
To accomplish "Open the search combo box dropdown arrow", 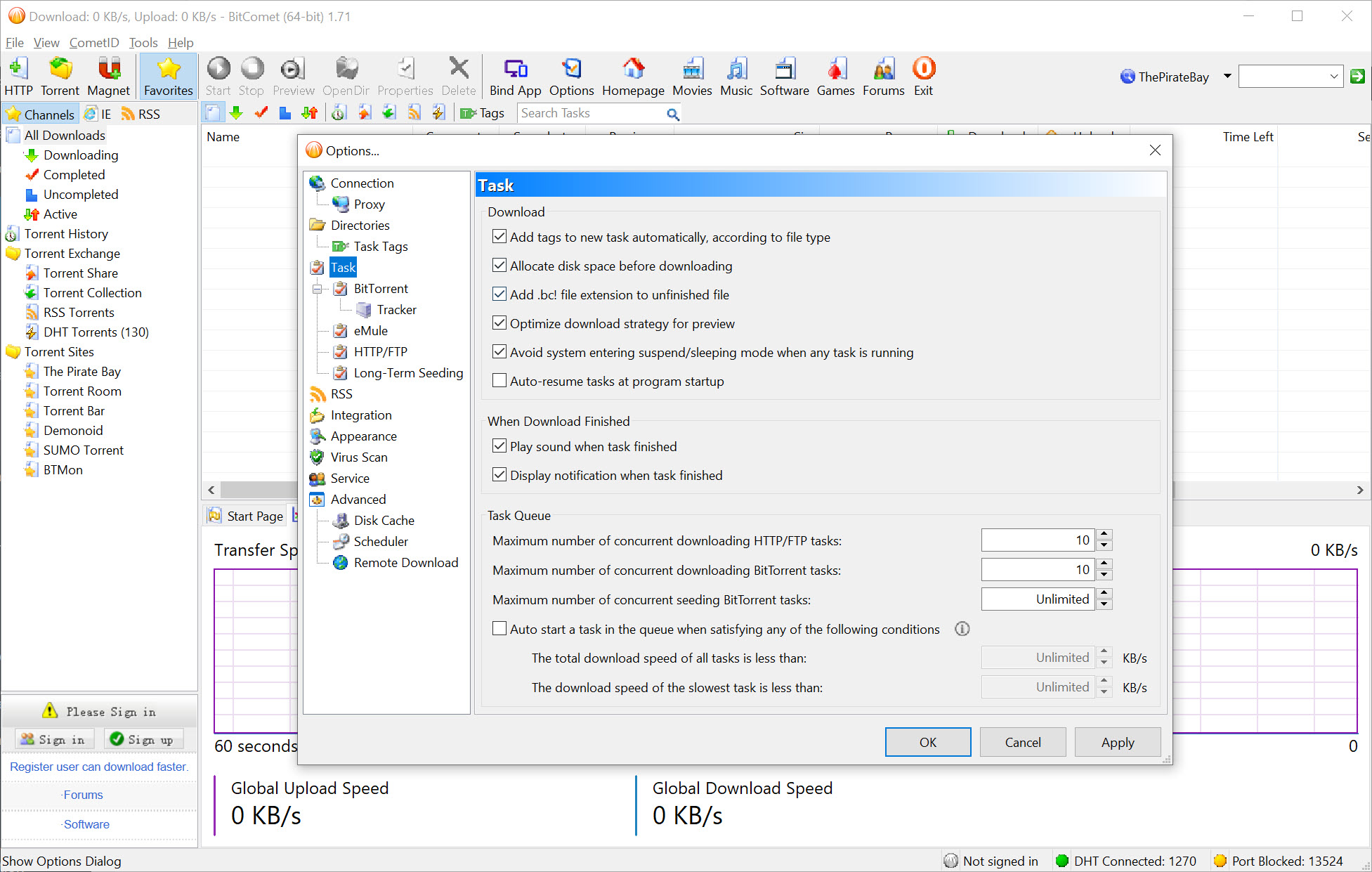I will click(1333, 77).
